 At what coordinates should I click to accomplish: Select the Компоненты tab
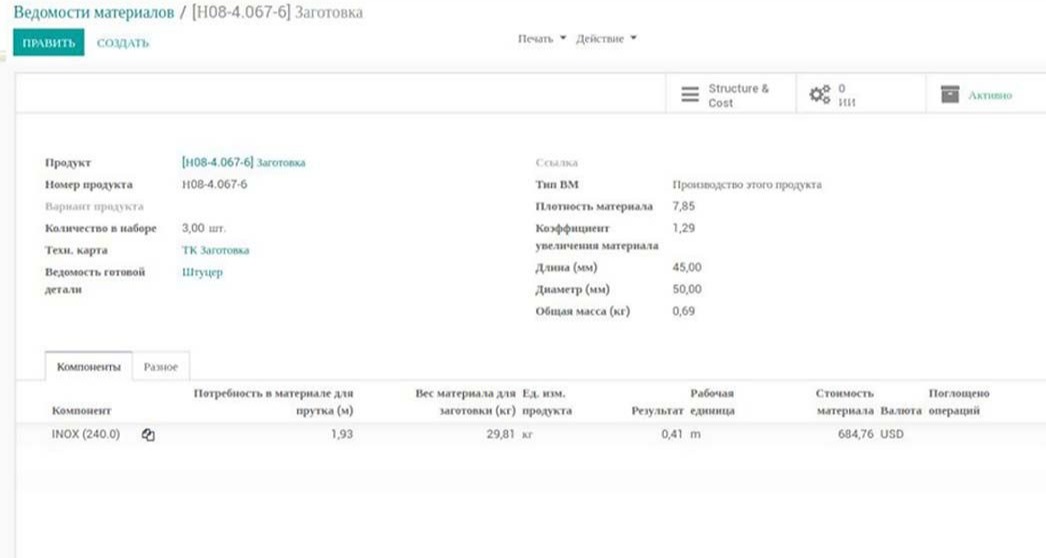tap(89, 367)
